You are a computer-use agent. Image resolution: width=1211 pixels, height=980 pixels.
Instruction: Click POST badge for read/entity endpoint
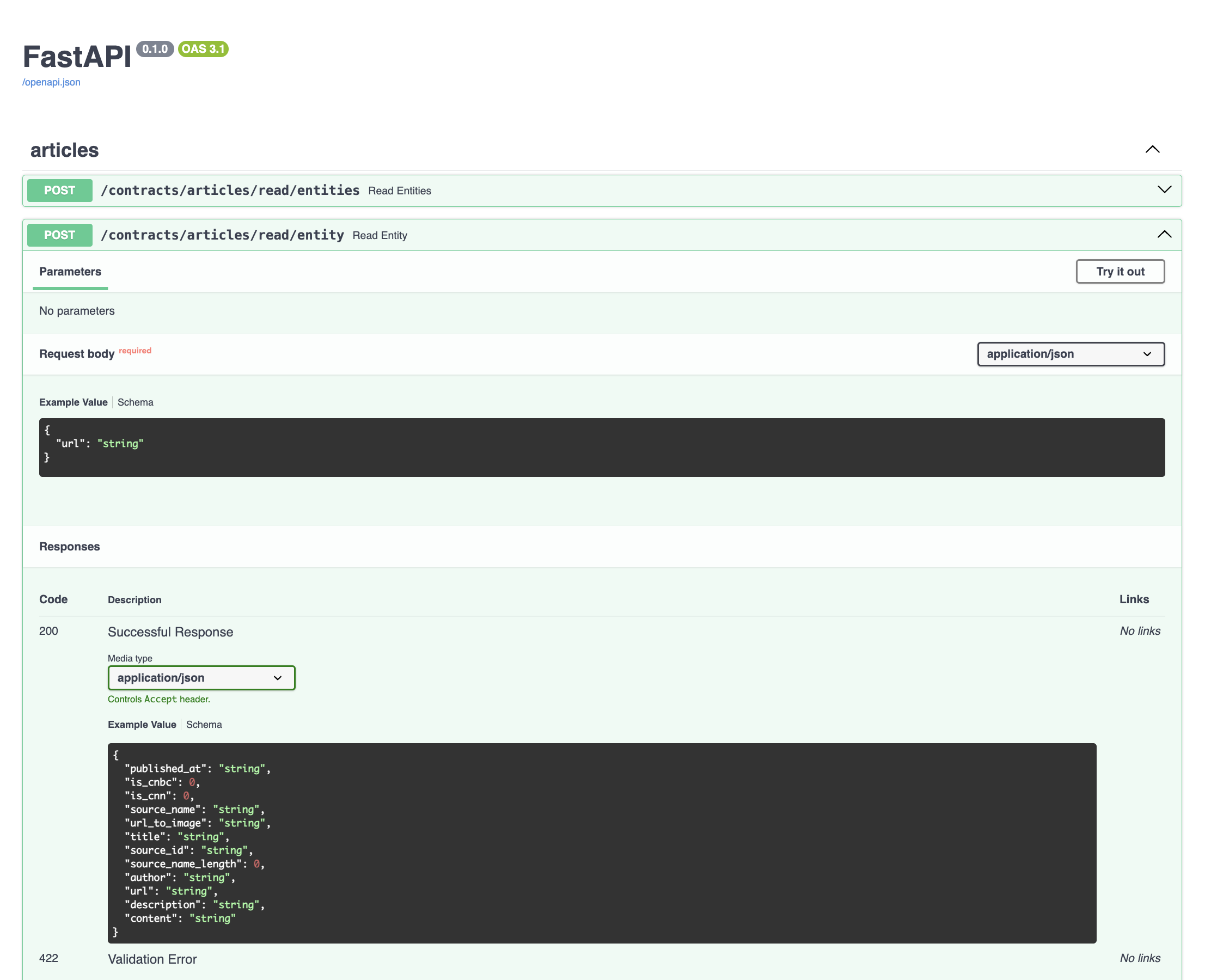tap(60, 235)
